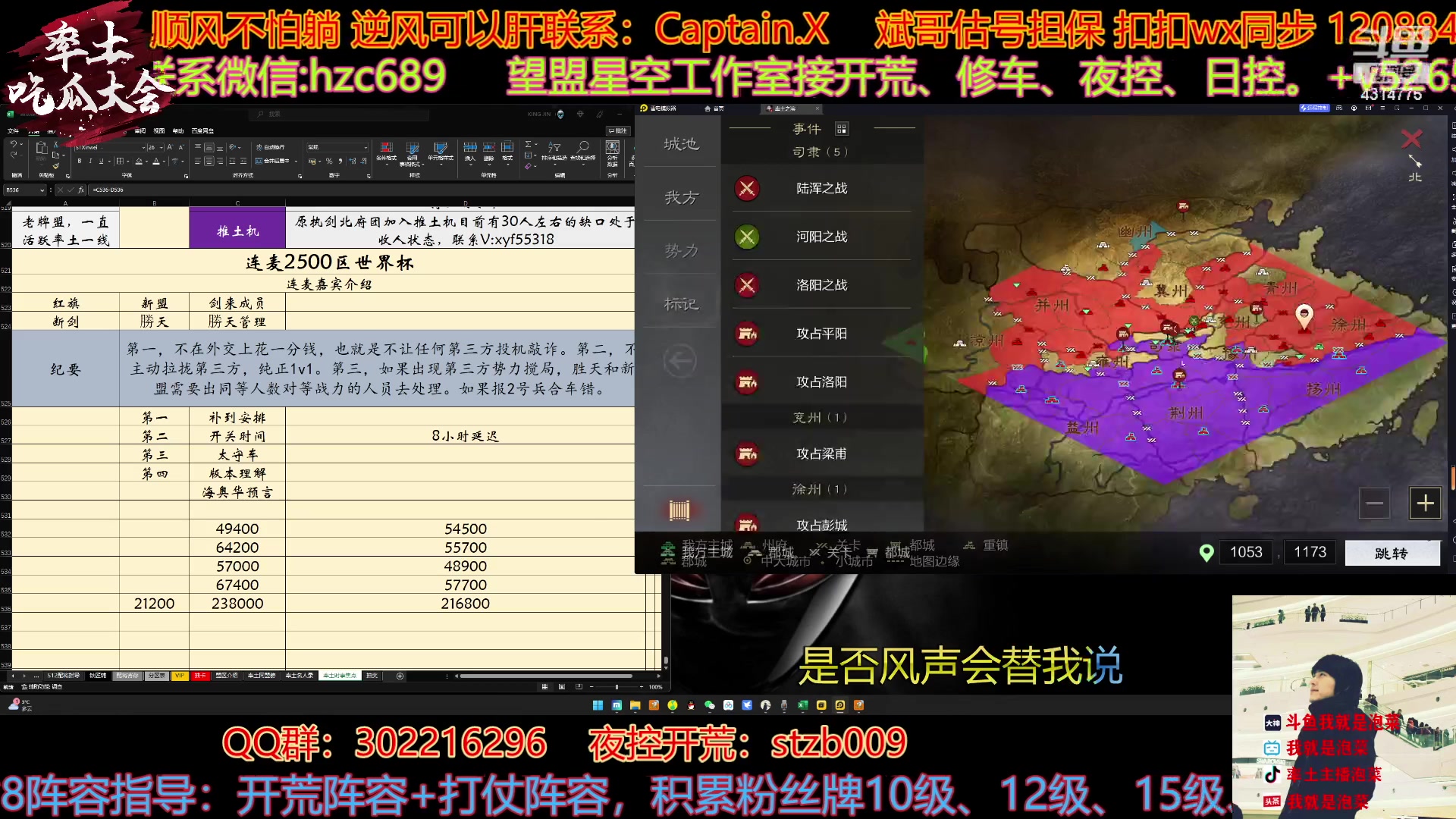Image resolution: width=1456 pixels, height=819 pixels.
Task: Collapse the 徐州 (1) event group
Action: (x=821, y=490)
